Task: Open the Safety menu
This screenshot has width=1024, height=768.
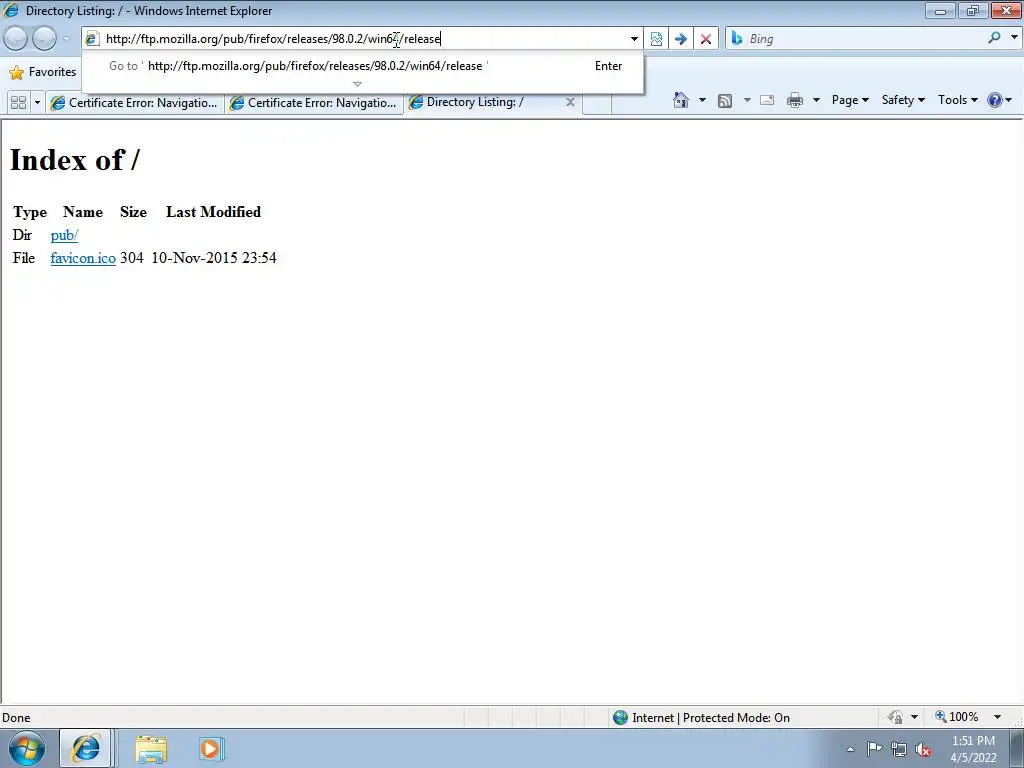Action: click(903, 100)
